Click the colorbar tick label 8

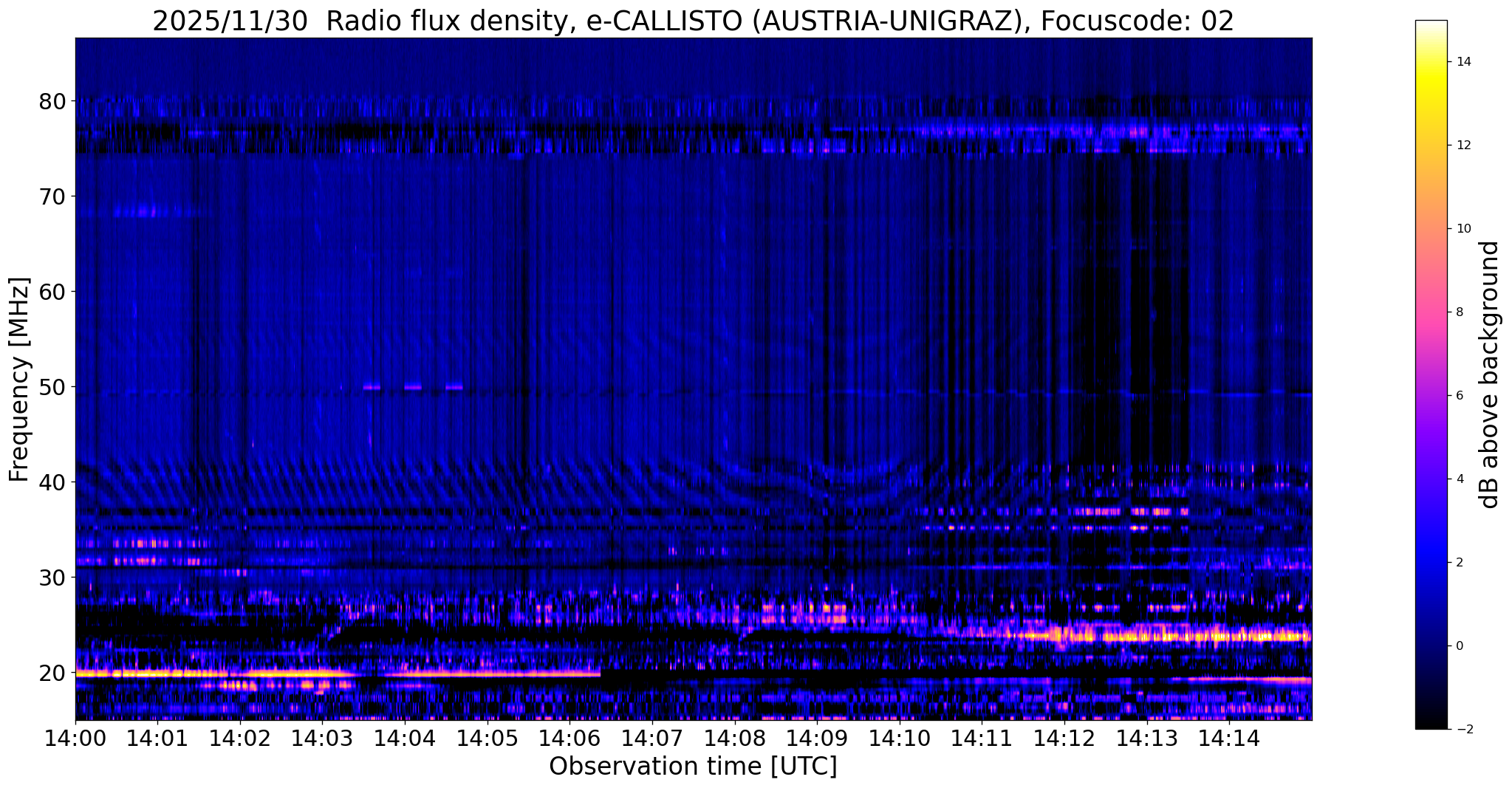pyautogui.click(x=1460, y=312)
